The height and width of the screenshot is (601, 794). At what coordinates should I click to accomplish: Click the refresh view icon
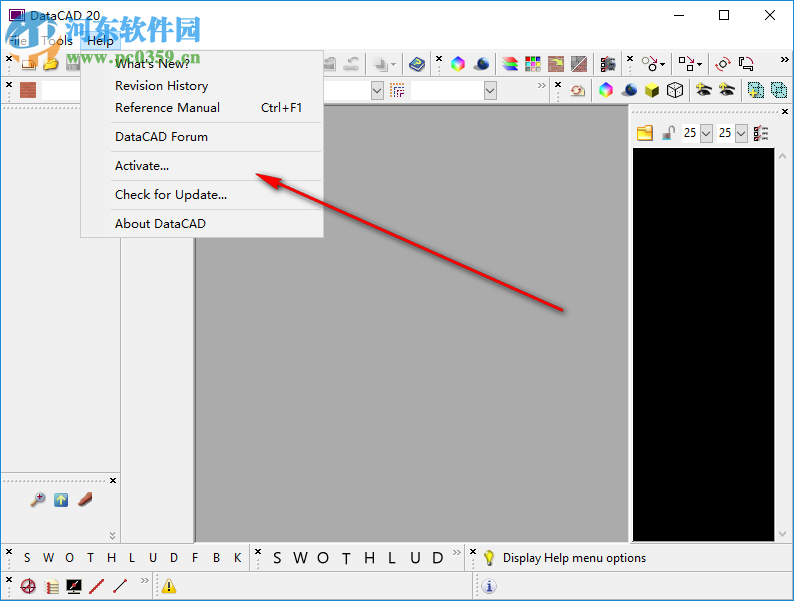pyautogui.click(x=577, y=91)
